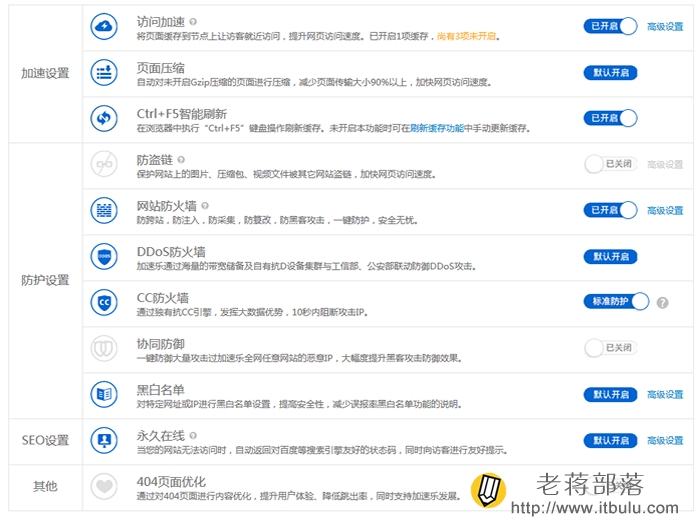Click the 访问加速 cloud icon

pos(104,26)
